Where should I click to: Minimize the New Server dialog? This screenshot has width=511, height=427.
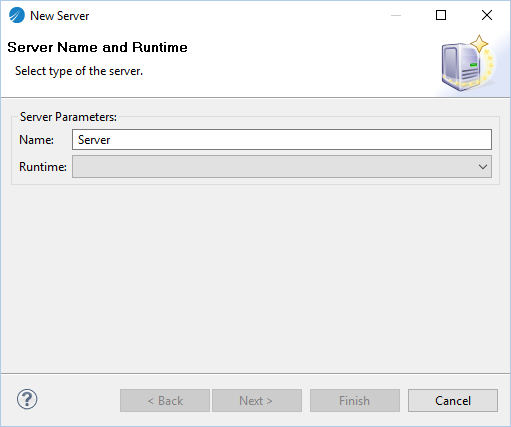pyautogui.click(x=396, y=15)
